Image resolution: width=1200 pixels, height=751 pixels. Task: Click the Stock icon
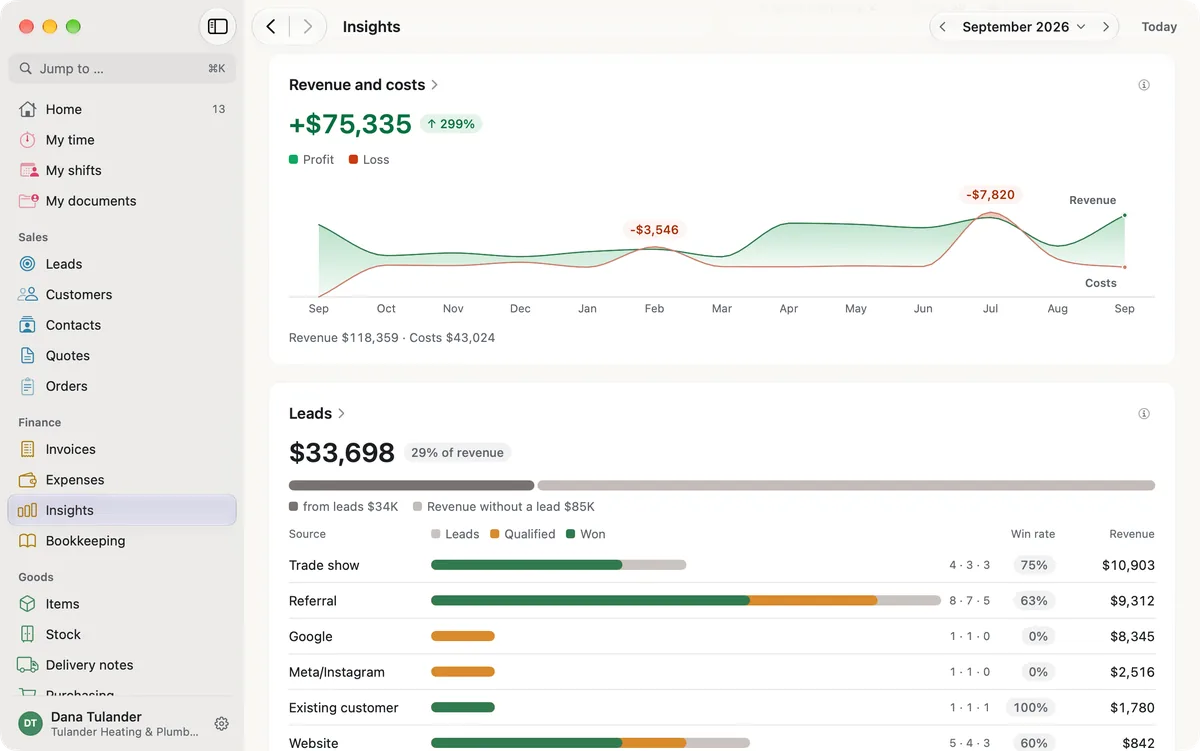coord(28,634)
